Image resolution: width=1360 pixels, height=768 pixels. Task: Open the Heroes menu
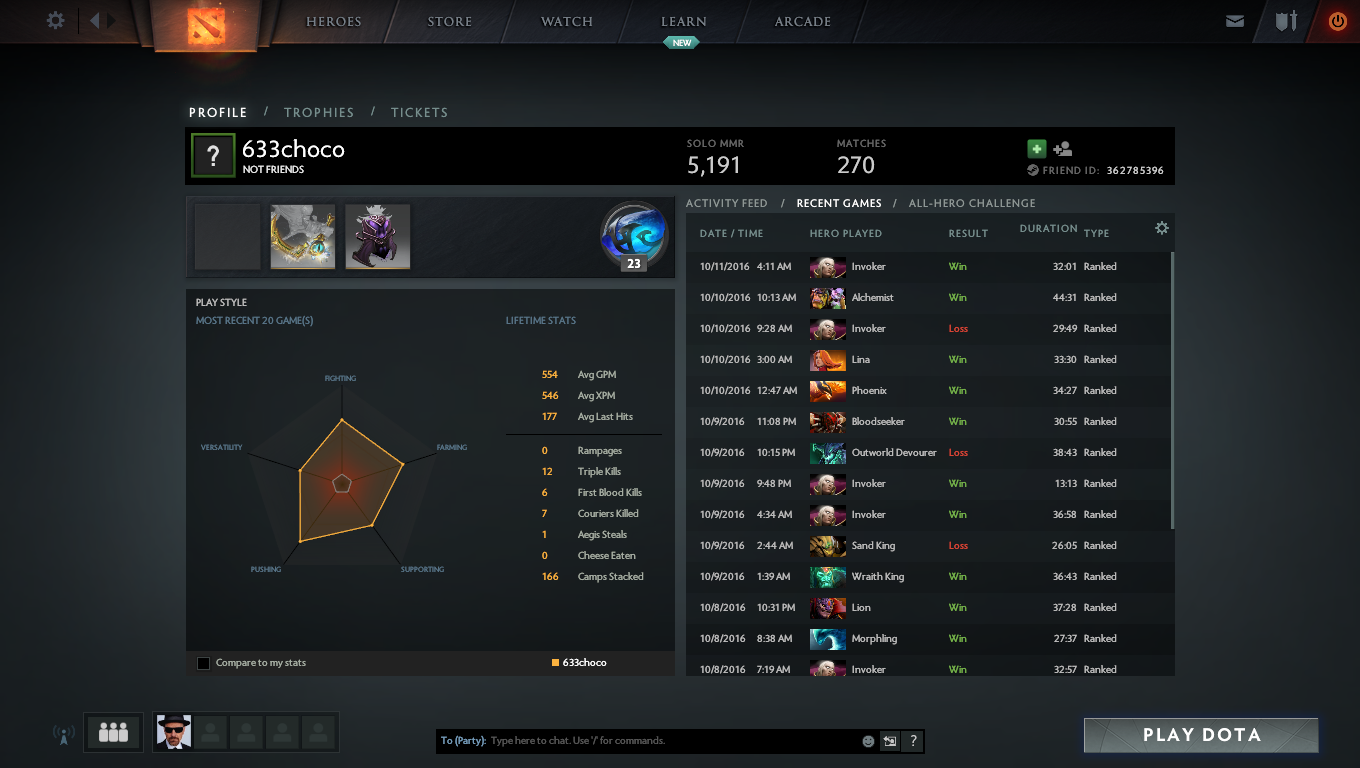click(334, 21)
